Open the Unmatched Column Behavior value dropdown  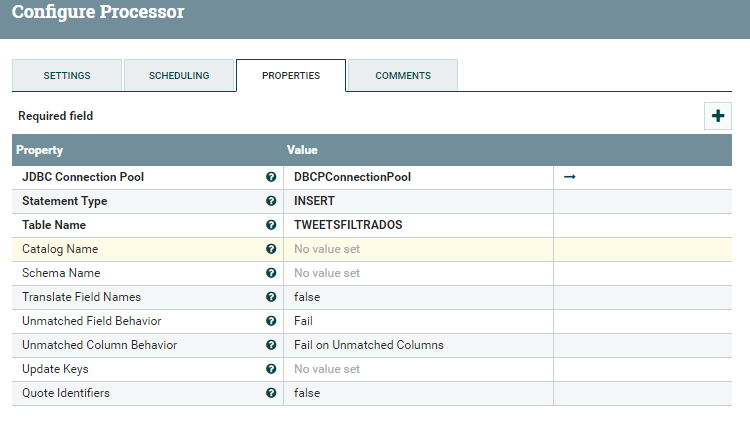pos(369,345)
